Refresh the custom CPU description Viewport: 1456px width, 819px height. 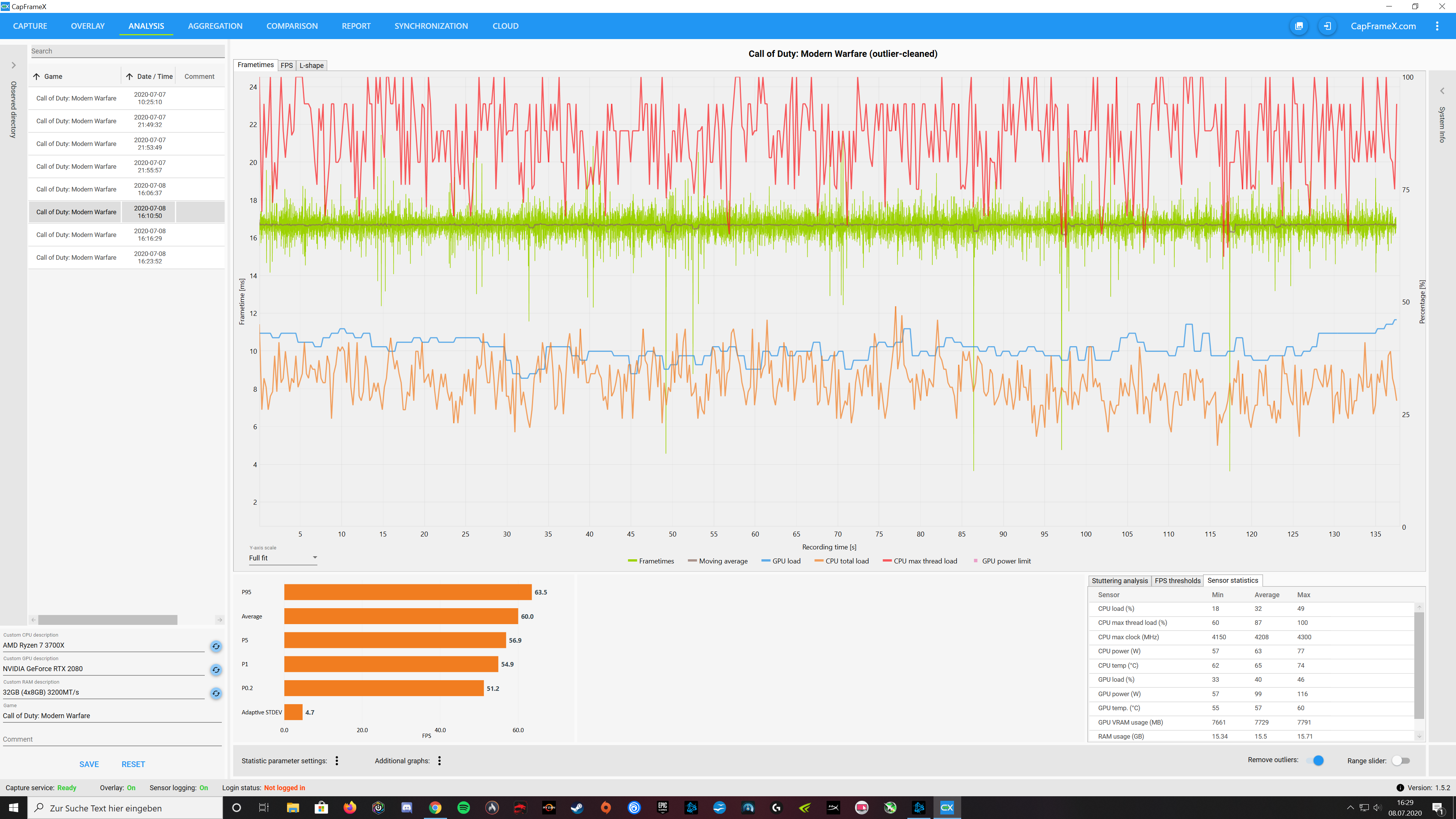click(x=216, y=646)
